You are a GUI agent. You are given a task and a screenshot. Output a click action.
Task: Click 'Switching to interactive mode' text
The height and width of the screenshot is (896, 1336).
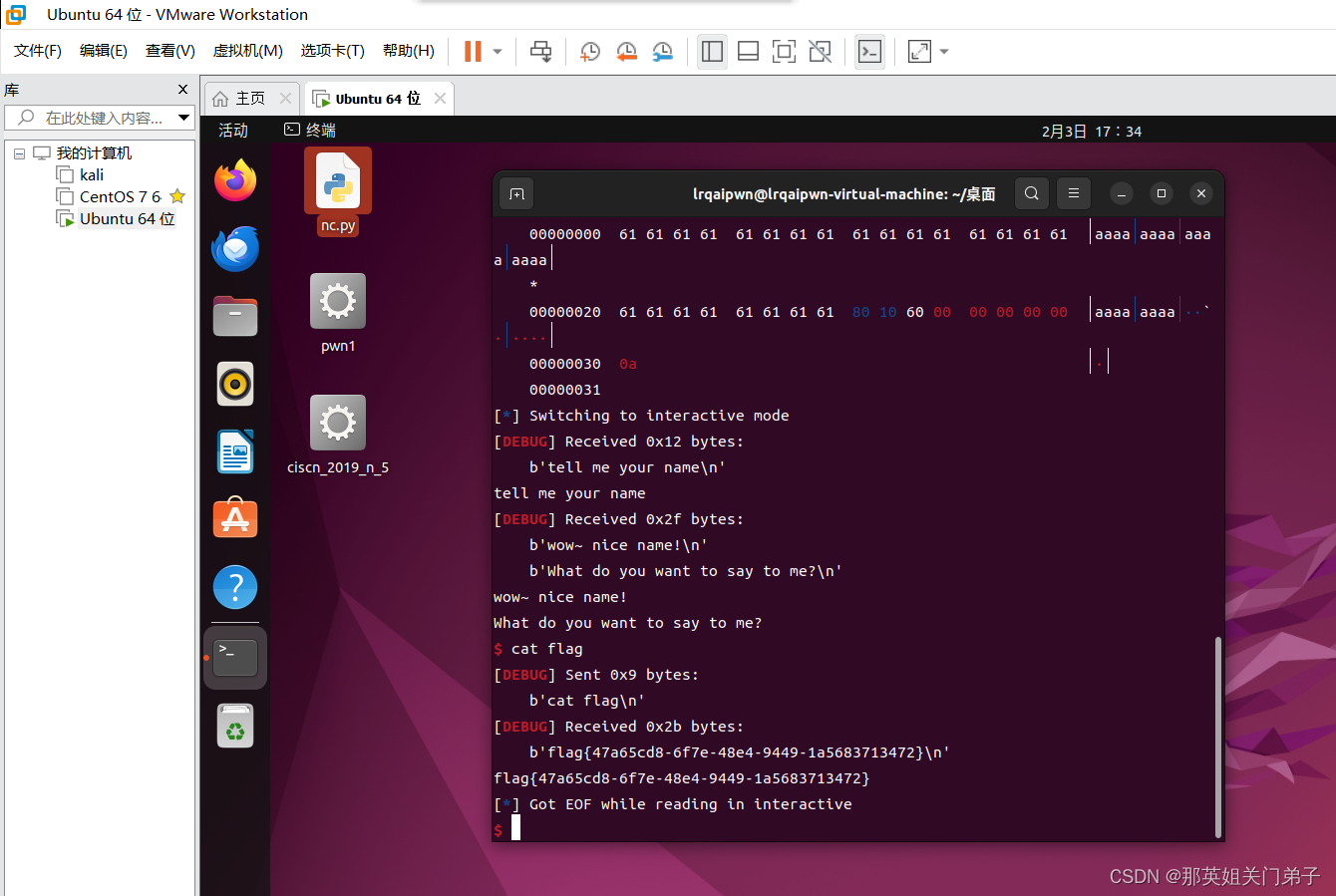click(659, 416)
